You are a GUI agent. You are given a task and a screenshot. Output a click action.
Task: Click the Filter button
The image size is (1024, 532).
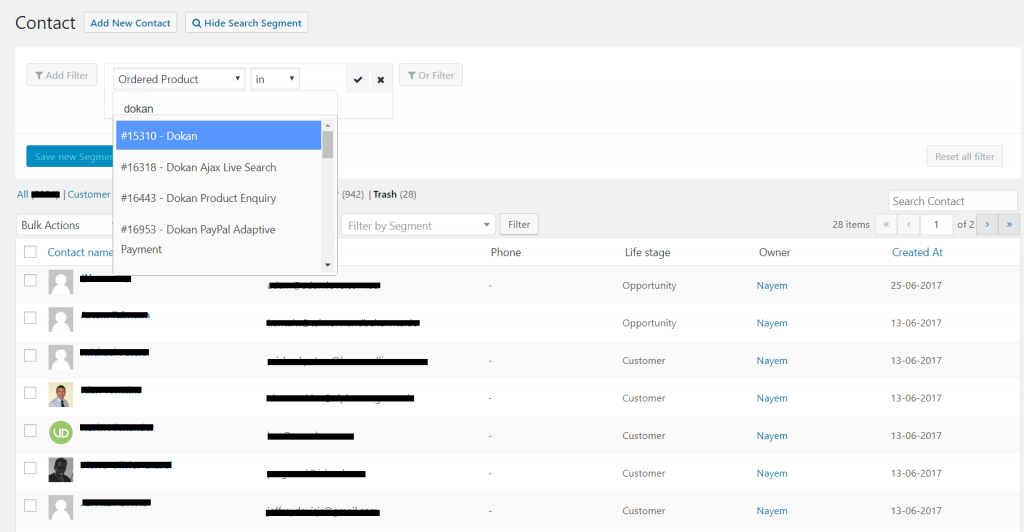[x=519, y=225]
